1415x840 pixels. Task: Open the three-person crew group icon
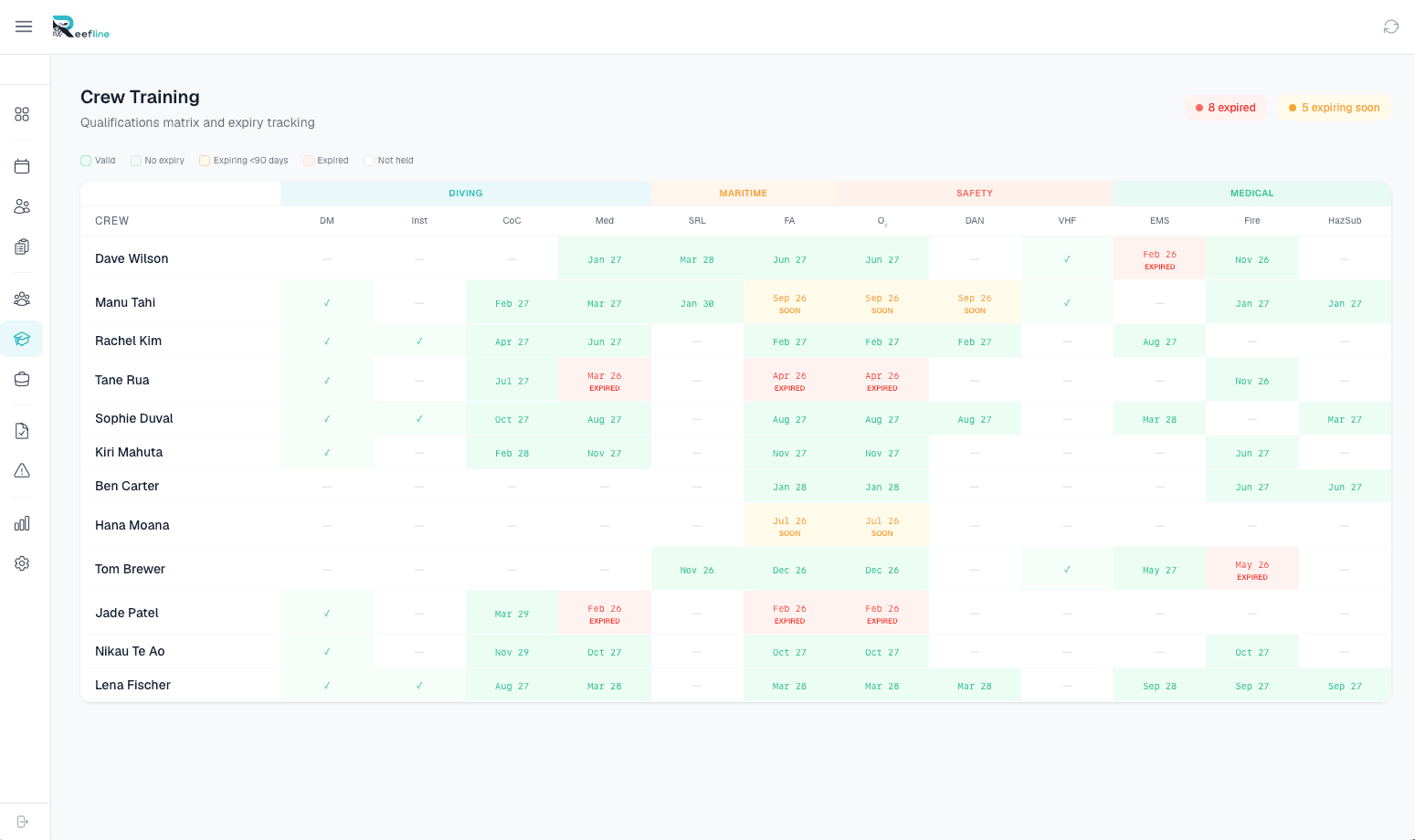coord(22,299)
